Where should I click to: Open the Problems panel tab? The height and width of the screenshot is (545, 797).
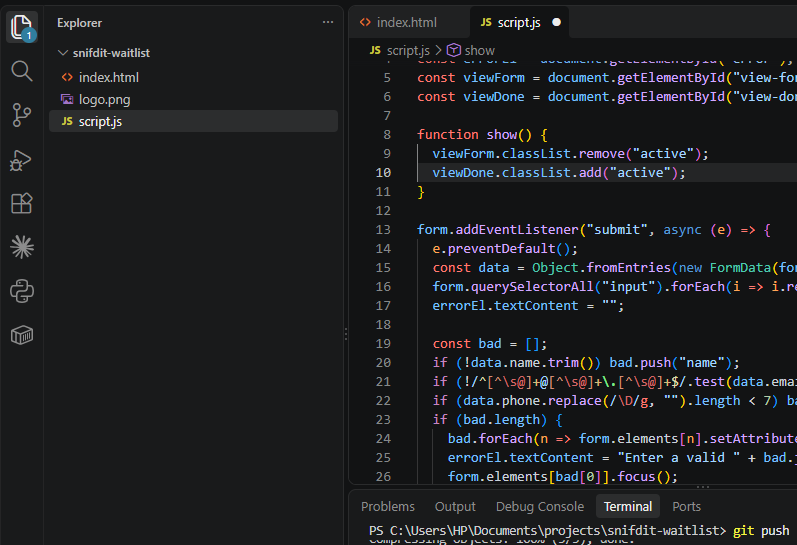tap(388, 506)
